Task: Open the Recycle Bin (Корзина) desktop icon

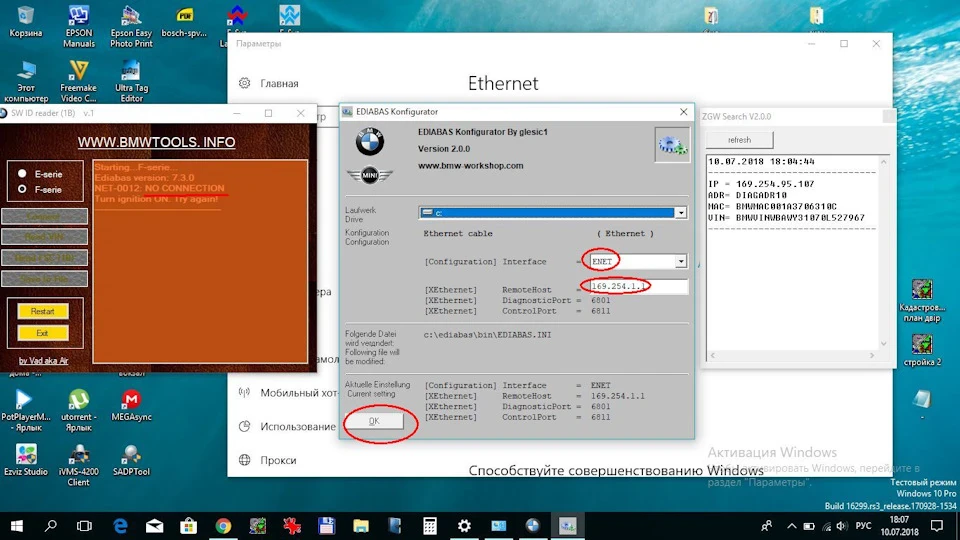Action: [26, 21]
